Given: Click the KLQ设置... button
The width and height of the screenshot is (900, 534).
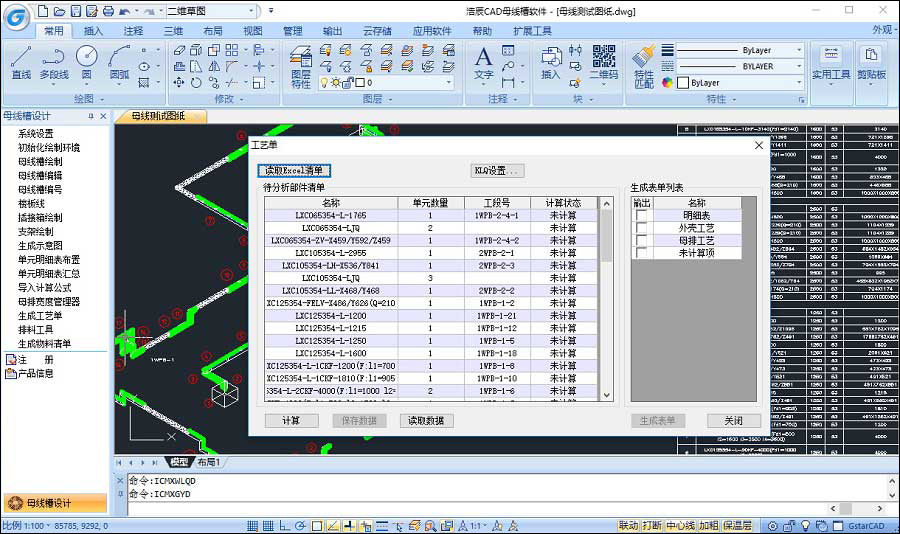Looking at the screenshot, I should pos(496,171).
